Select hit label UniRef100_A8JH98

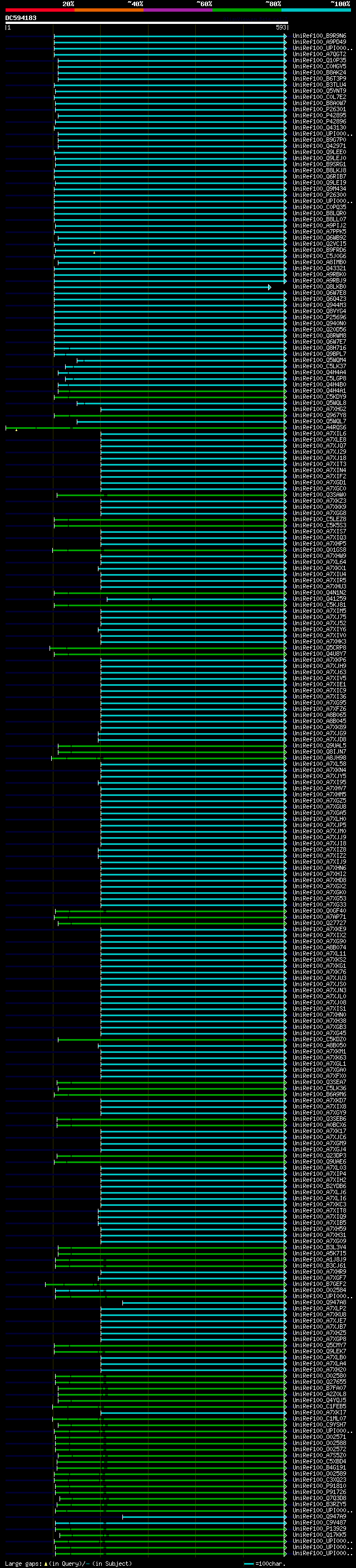click(x=319, y=758)
